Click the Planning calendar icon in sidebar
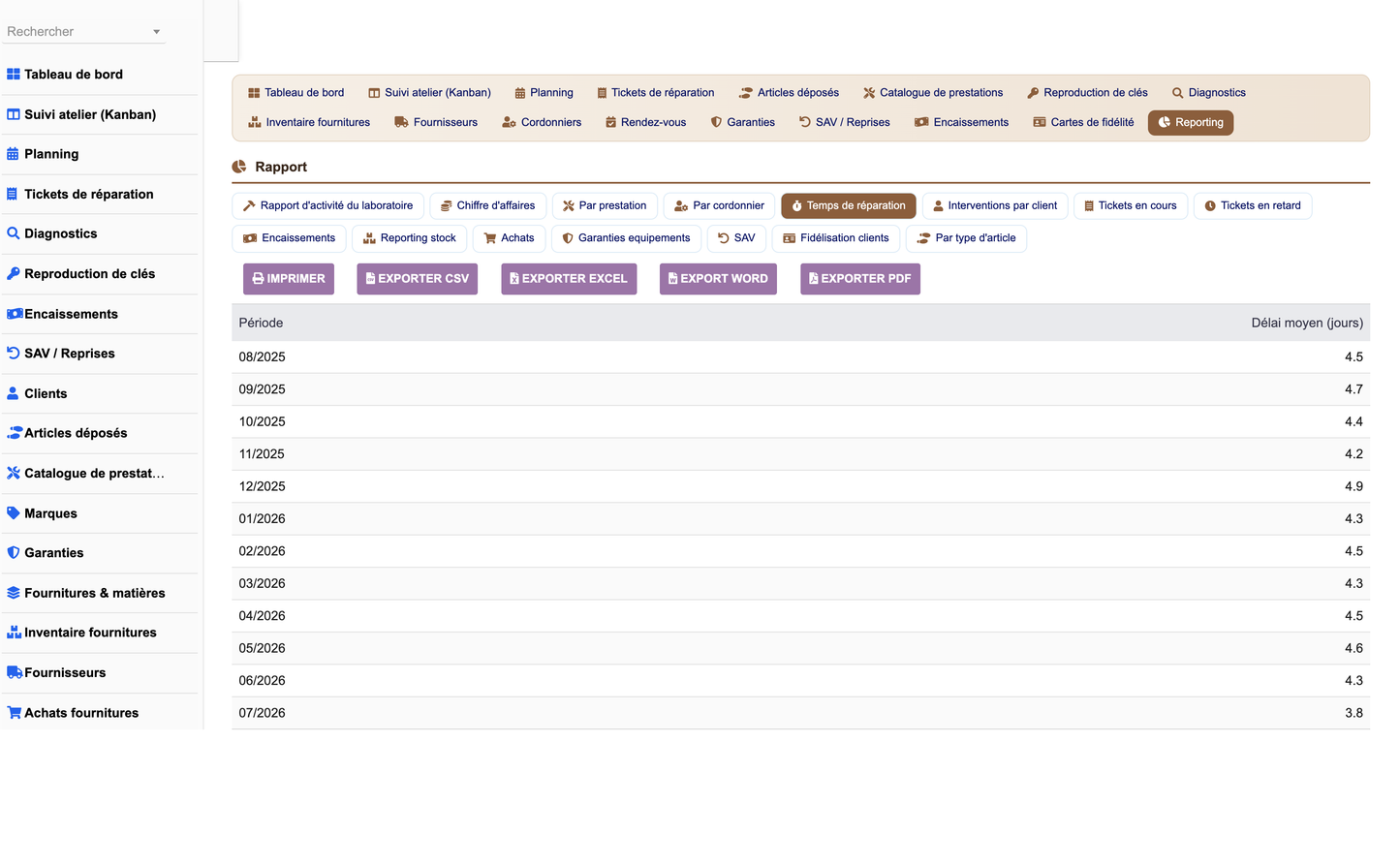Viewport: 1400px width, 866px height. (13, 154)
